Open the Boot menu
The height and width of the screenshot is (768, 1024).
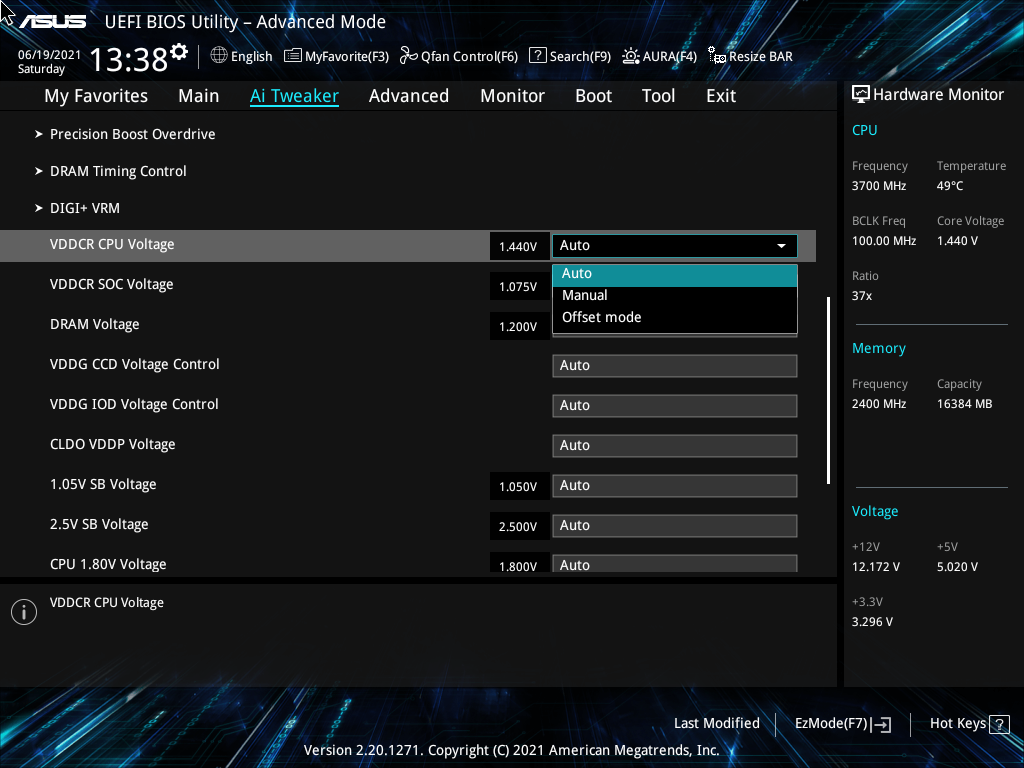pyautogui.click(x=593, y=95)
